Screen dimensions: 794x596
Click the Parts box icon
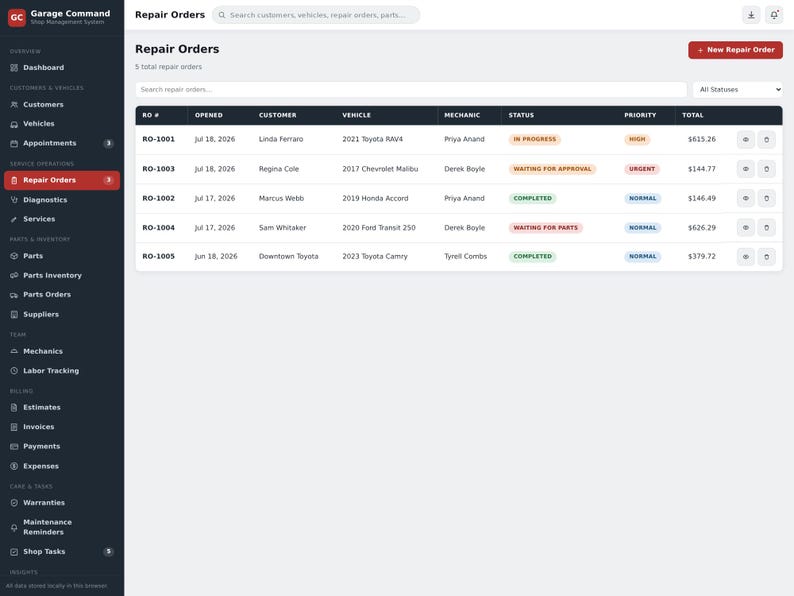coord(14,256)
